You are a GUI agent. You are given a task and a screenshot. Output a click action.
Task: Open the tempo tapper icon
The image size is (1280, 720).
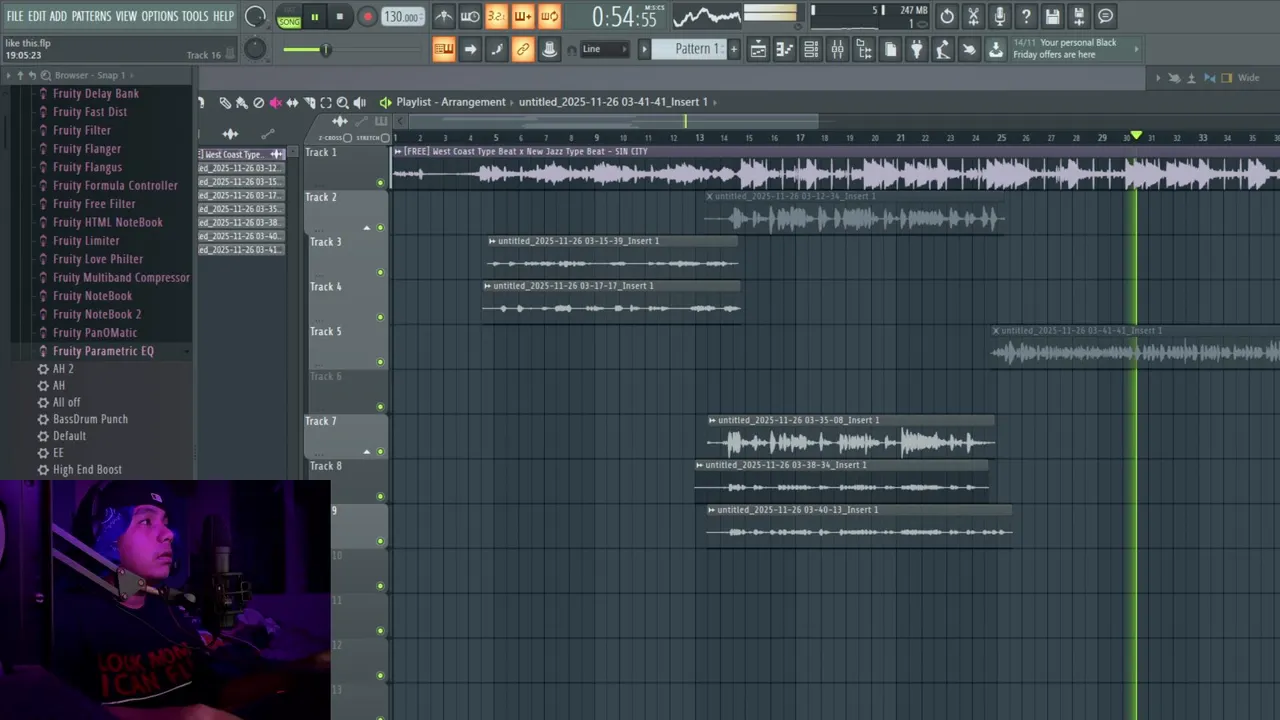tap(942, 49)
